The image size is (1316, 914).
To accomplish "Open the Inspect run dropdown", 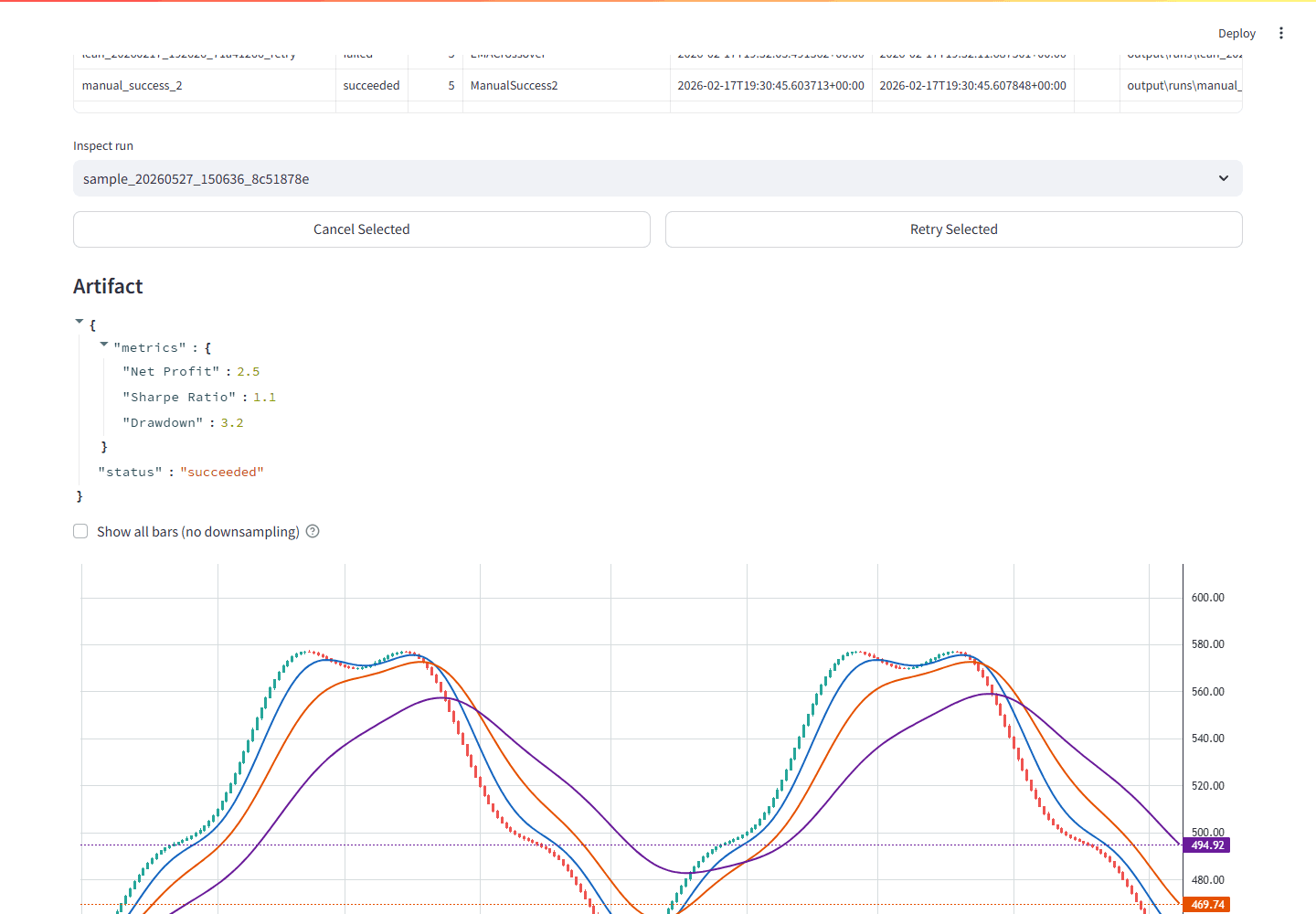I will [x=657, y=178].
